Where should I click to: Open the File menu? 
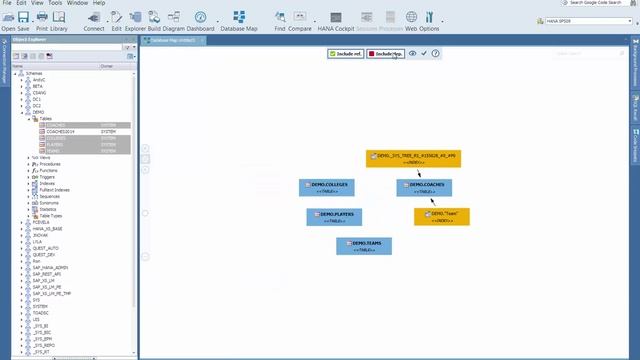(7, 3)
